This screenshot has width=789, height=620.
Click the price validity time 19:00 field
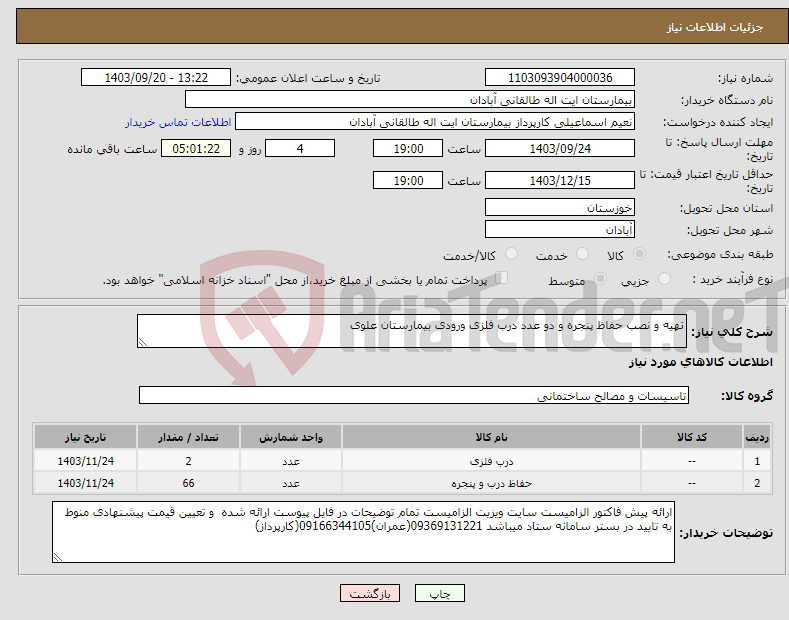(x=408, y=180)
